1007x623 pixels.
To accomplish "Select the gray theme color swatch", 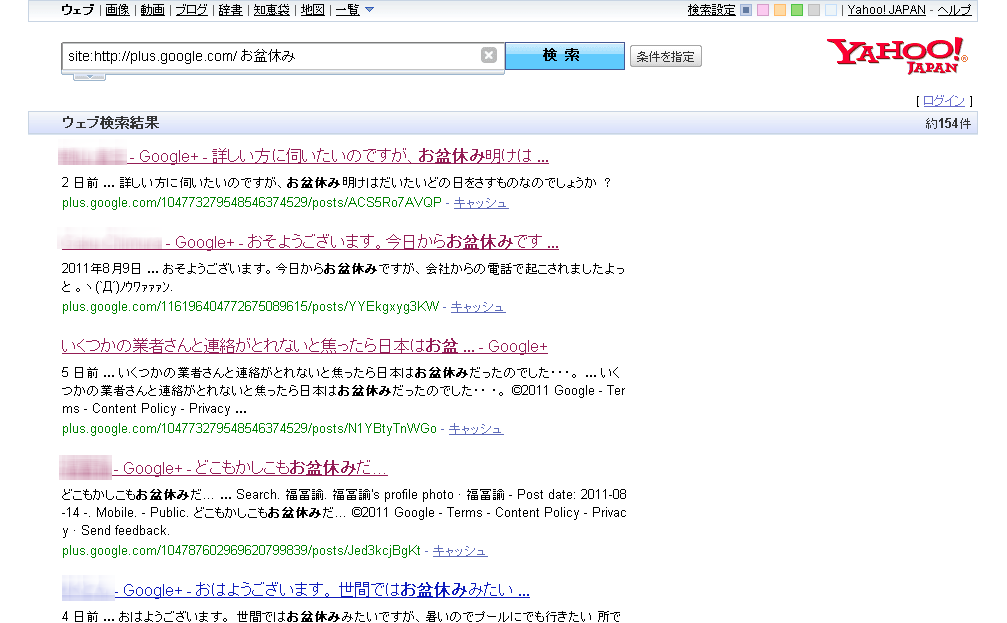I will (x=814, y=10).
